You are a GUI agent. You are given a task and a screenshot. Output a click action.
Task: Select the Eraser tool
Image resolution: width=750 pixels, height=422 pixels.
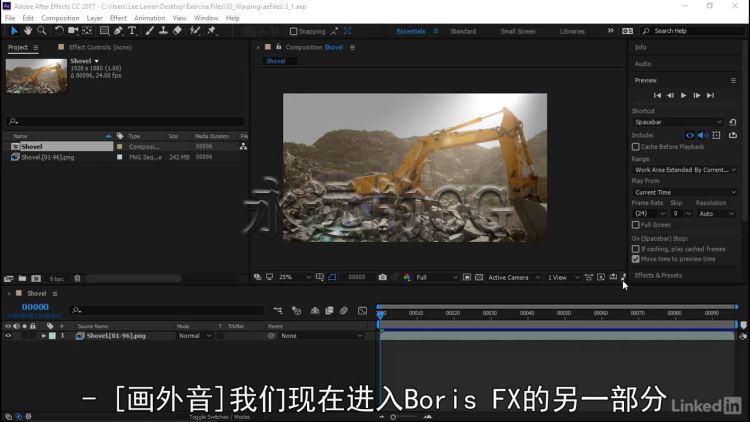pos(177,31)
